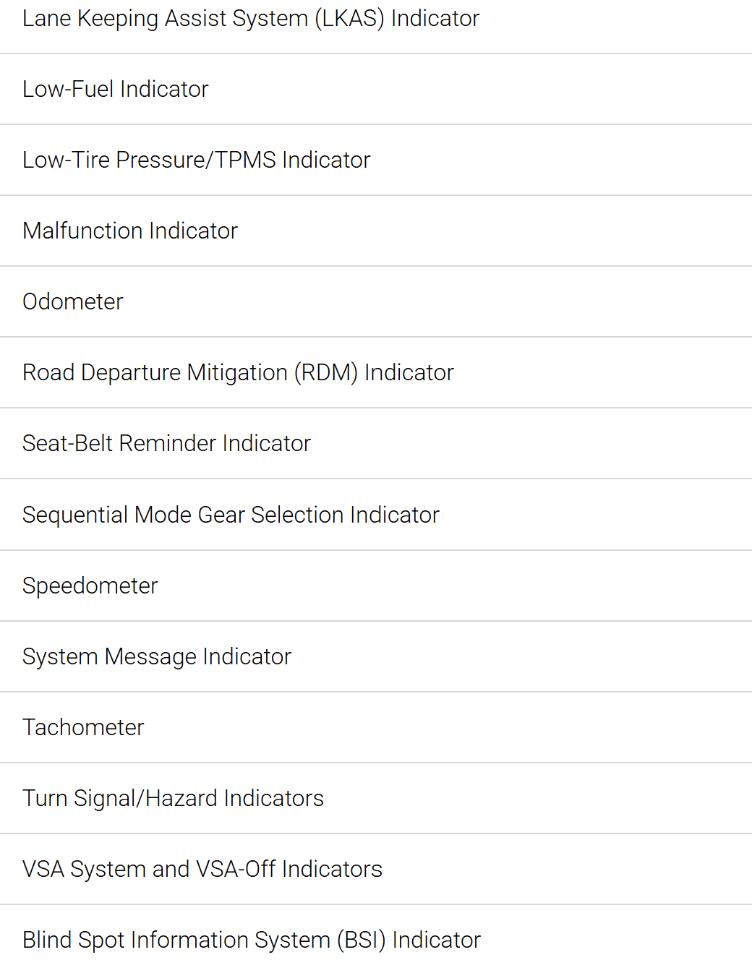Click the word 'Indicator' in LKAS row
Viewport: 752px width, 960px height.
pyautogui.click(x=435, y=18)
